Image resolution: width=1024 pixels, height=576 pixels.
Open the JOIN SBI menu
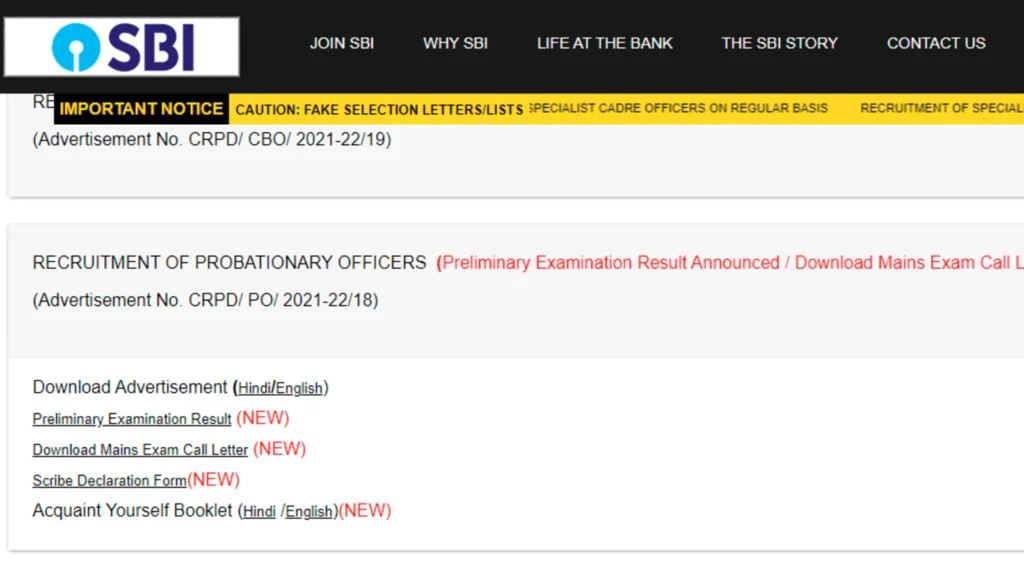(341, 43)
